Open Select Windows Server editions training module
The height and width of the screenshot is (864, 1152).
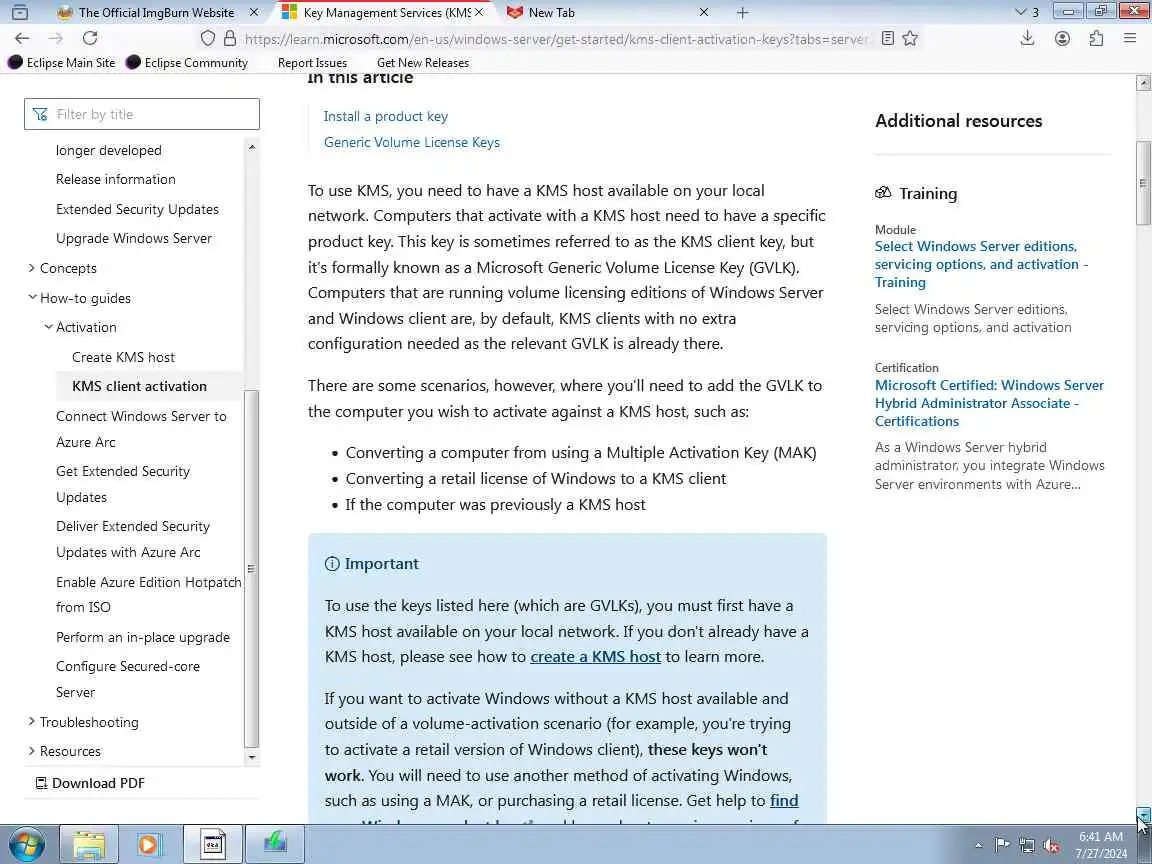click(x=981, y=264)
